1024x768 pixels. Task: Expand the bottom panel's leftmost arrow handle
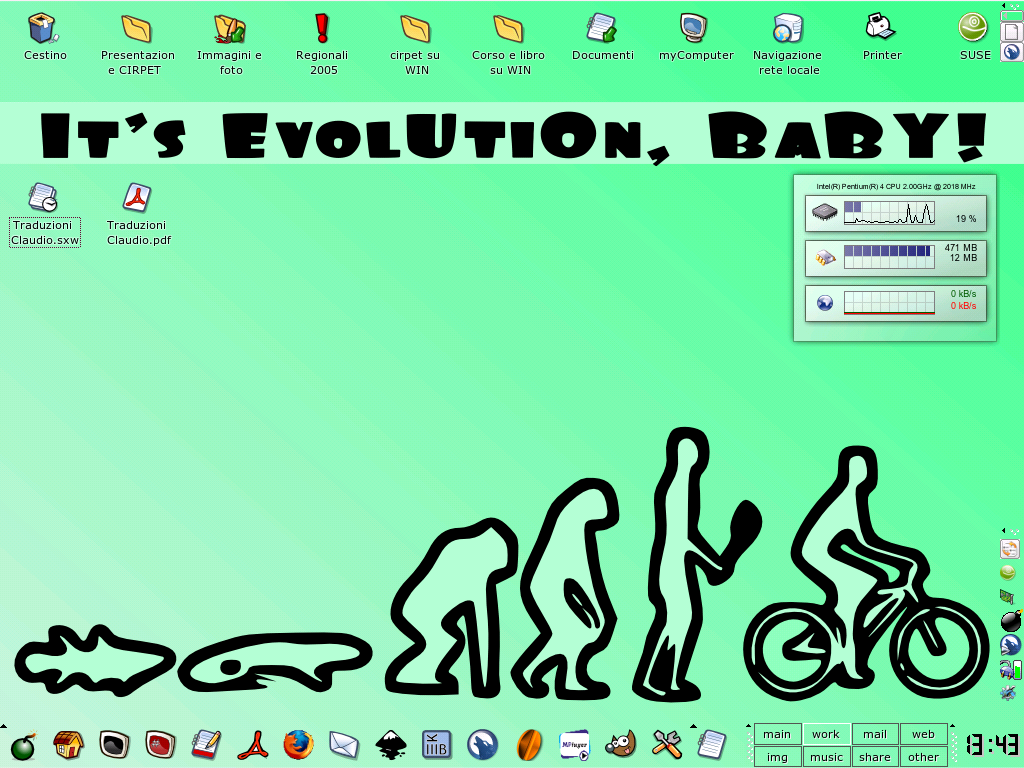tap(3, 726)
